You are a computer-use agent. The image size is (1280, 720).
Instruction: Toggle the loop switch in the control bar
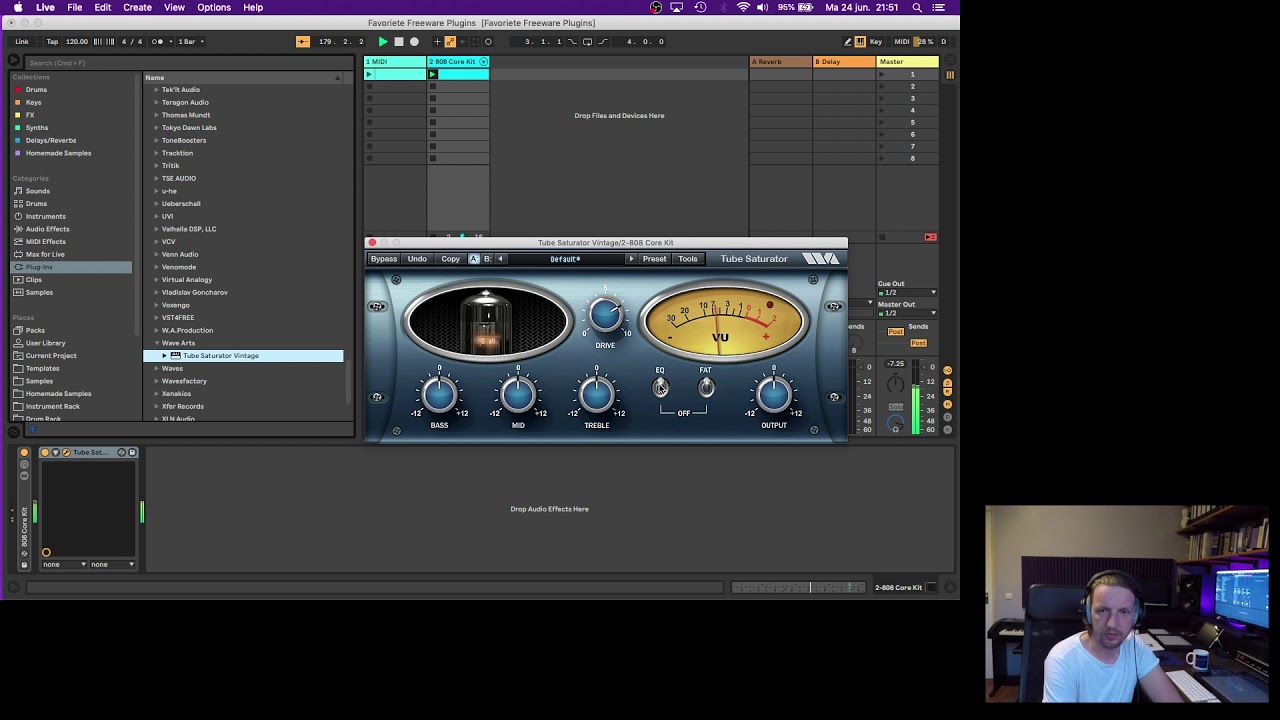click(587, 41)
